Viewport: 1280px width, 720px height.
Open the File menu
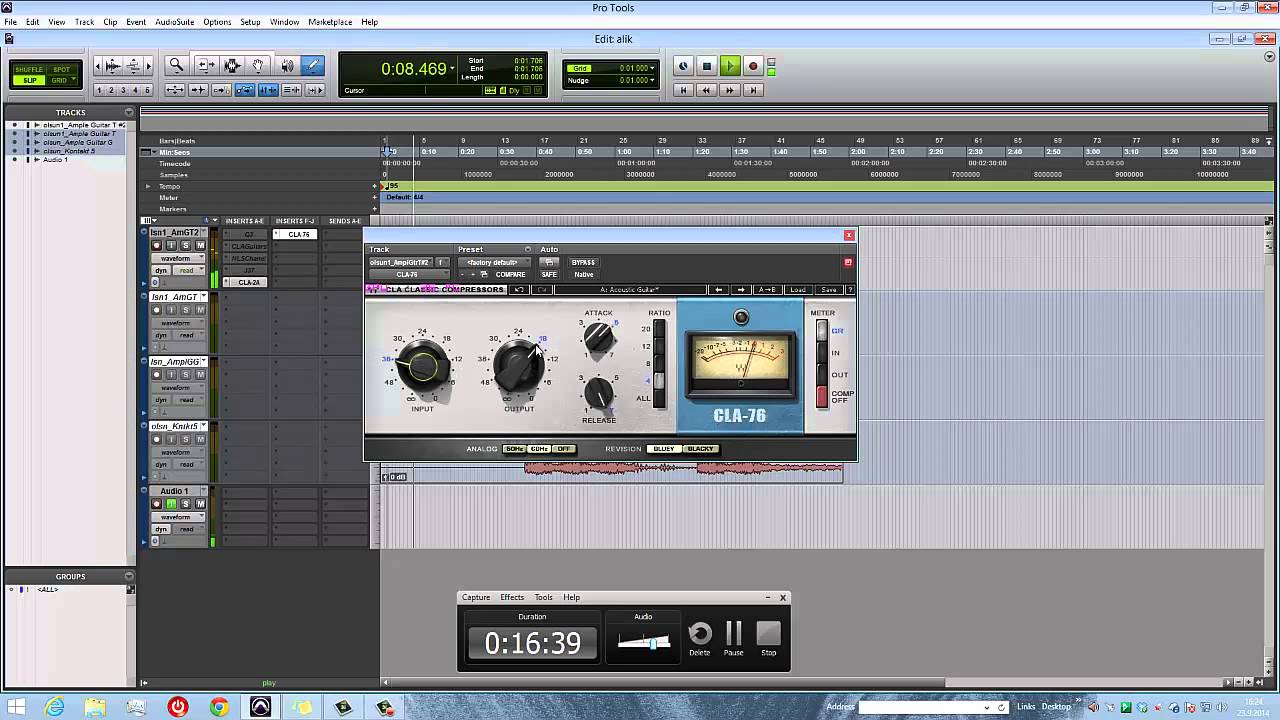point(10,22)
